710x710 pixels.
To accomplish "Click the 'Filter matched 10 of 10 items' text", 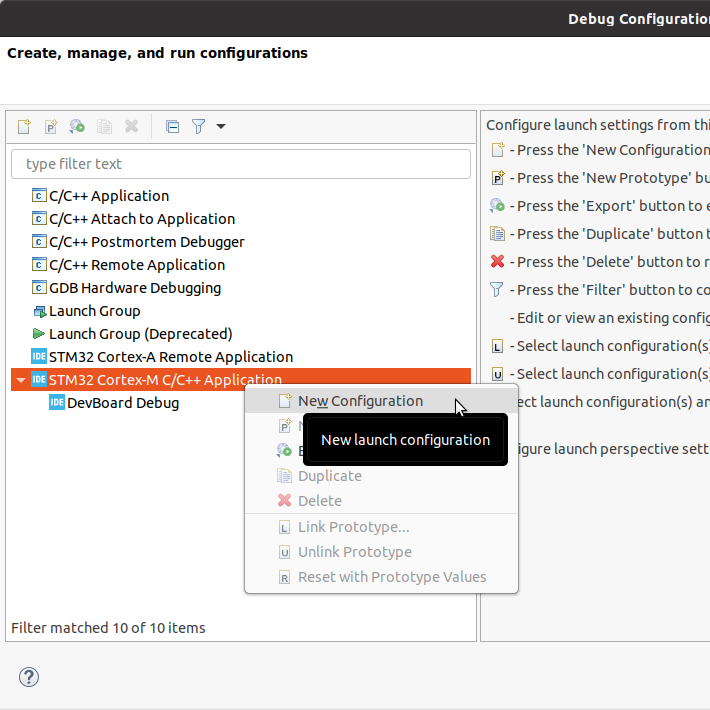I will (108, 628).
